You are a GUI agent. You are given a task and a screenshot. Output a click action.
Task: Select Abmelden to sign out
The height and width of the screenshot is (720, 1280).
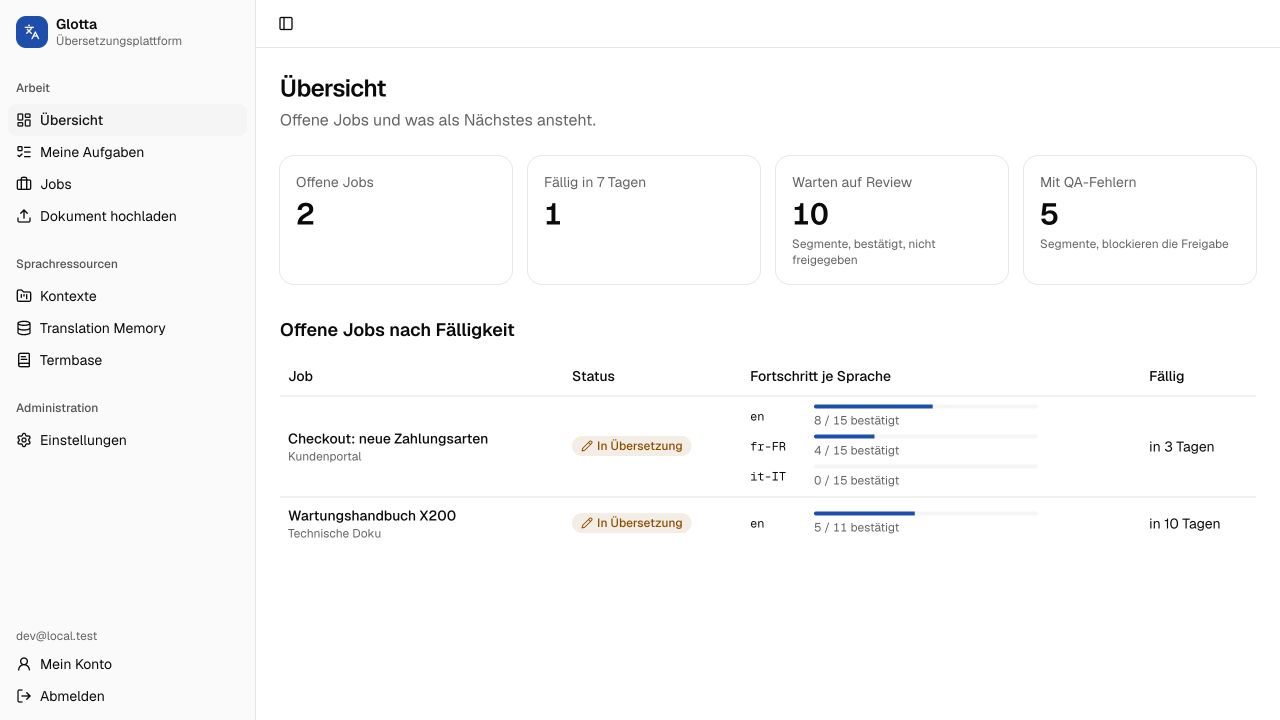tap(127, 696)
